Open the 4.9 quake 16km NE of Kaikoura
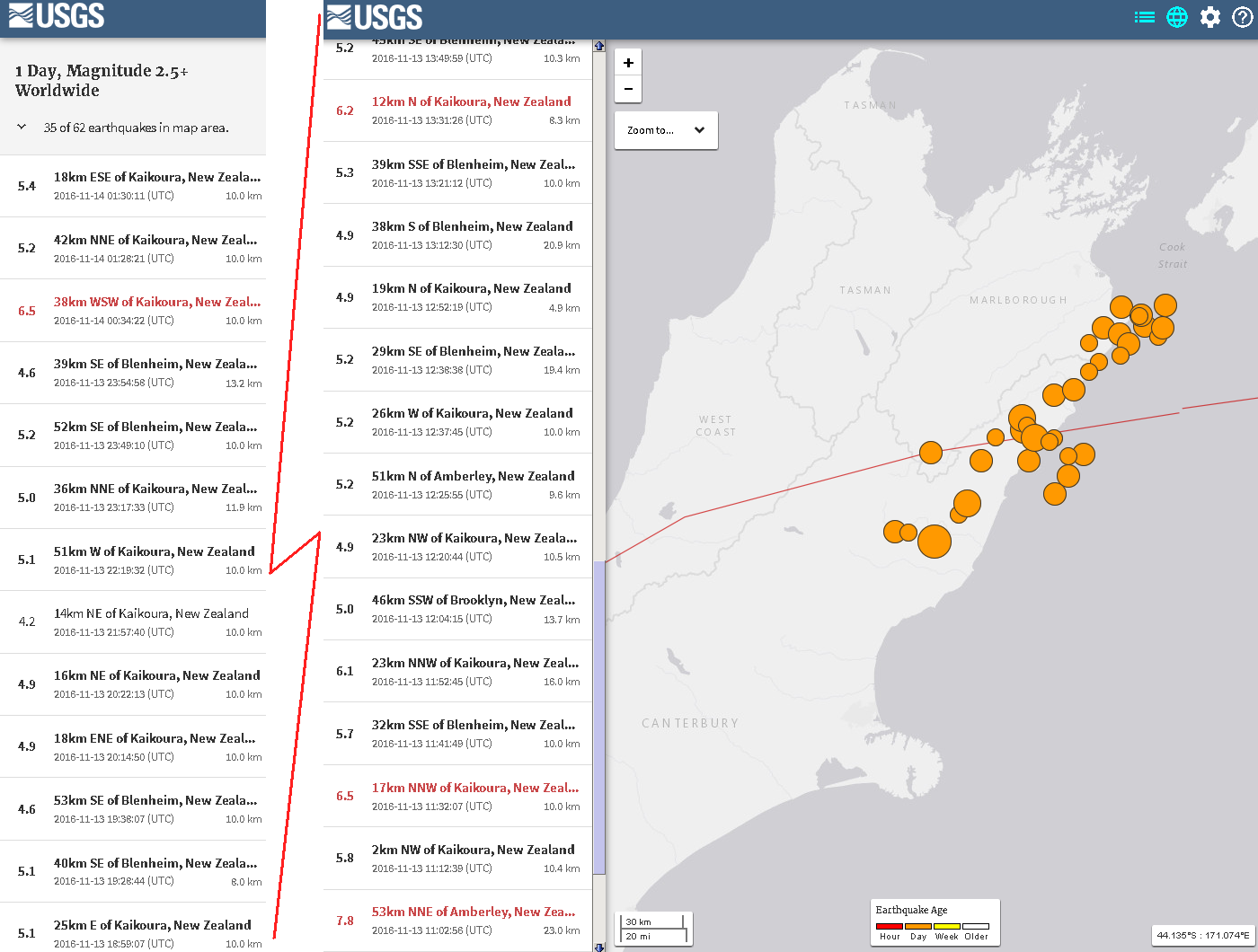Image resolution: width=1258 pixels, height=952 pixels. pyautogui.click(x=133, y=684)
